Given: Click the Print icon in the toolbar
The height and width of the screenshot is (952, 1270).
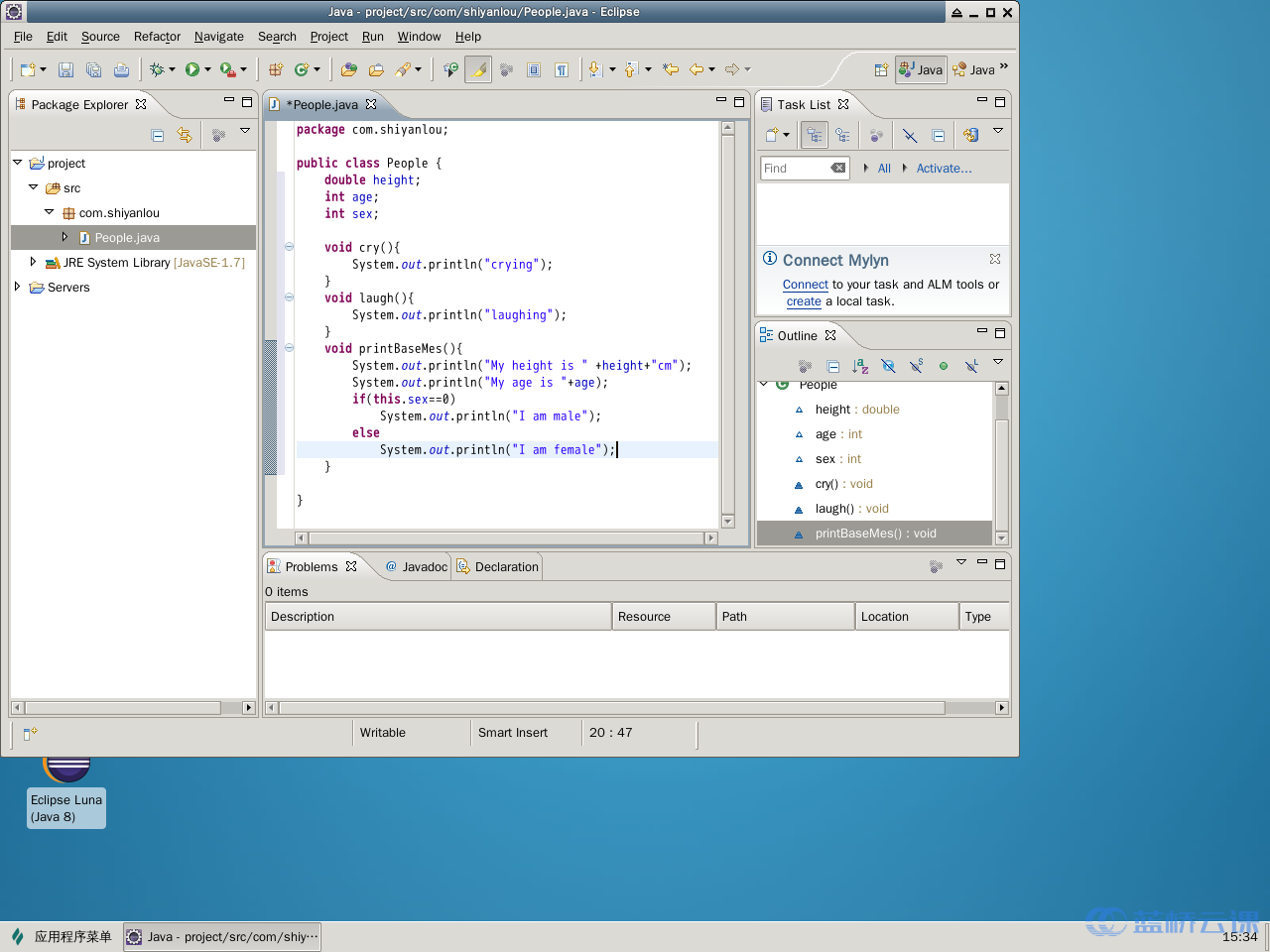Looking at the screenshot, I should coord(121,69).
